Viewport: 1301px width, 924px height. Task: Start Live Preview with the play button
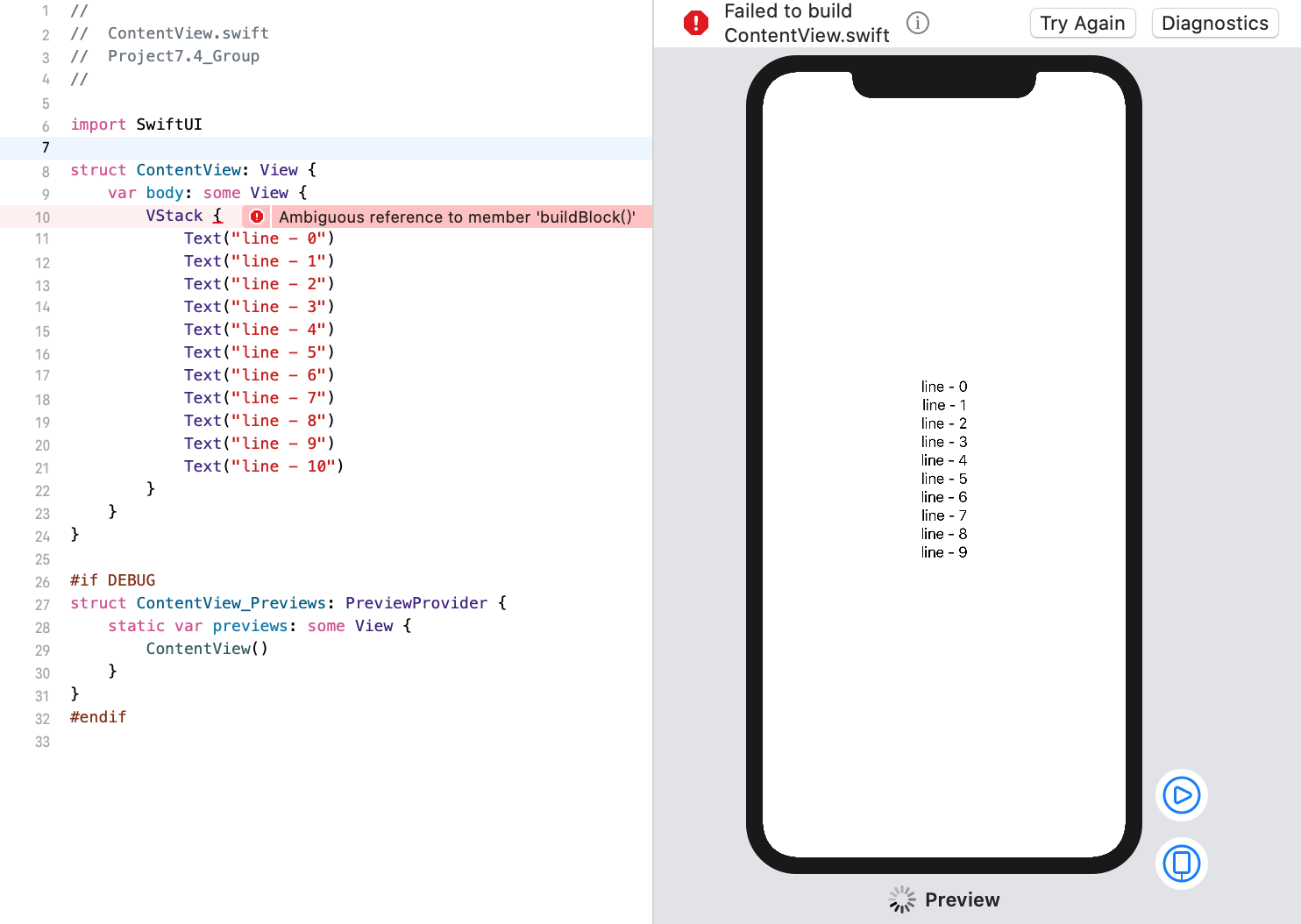coord(1182,795)
